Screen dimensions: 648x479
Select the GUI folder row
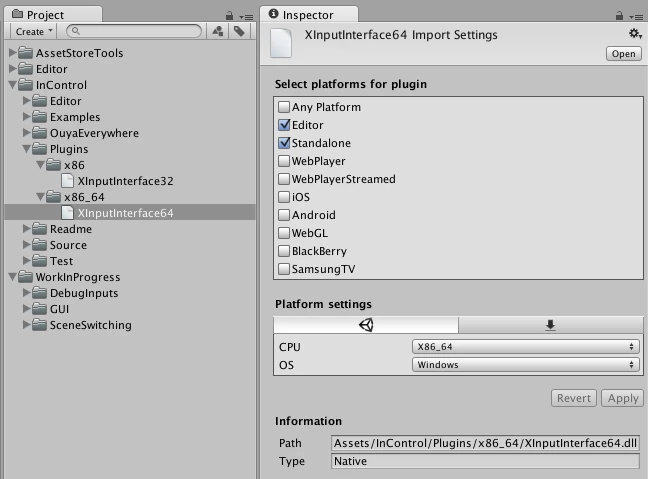point(130,309)
